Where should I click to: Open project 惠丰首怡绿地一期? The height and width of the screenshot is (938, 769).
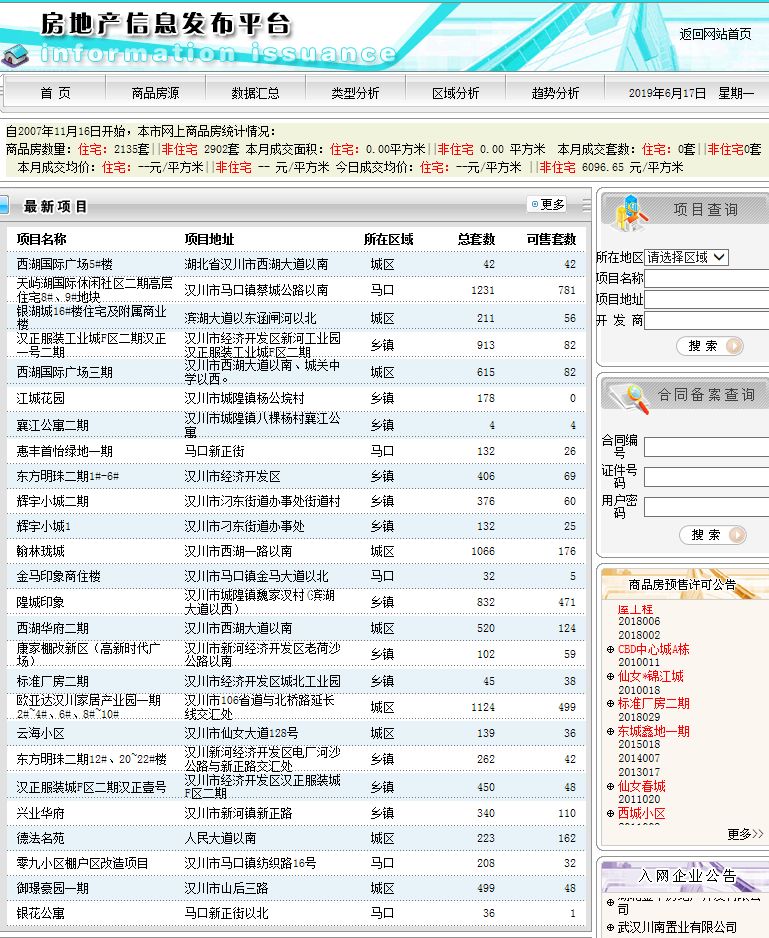(65, 451)
